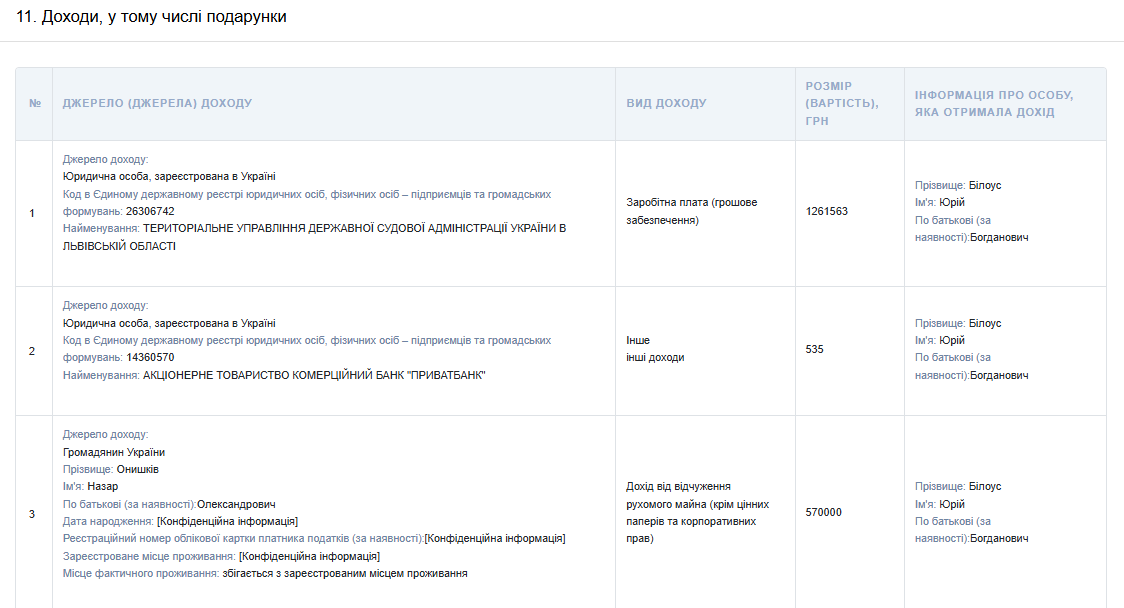Viewport: 1124px width, 608px height.
Task: Click 'АКЦІОНЕРНЕ ТОВАРИСТВО КОМЕРЦІЙНИЙ БАНК "ПРИВАТБАНК"' name
Action: tap(314, 375)
